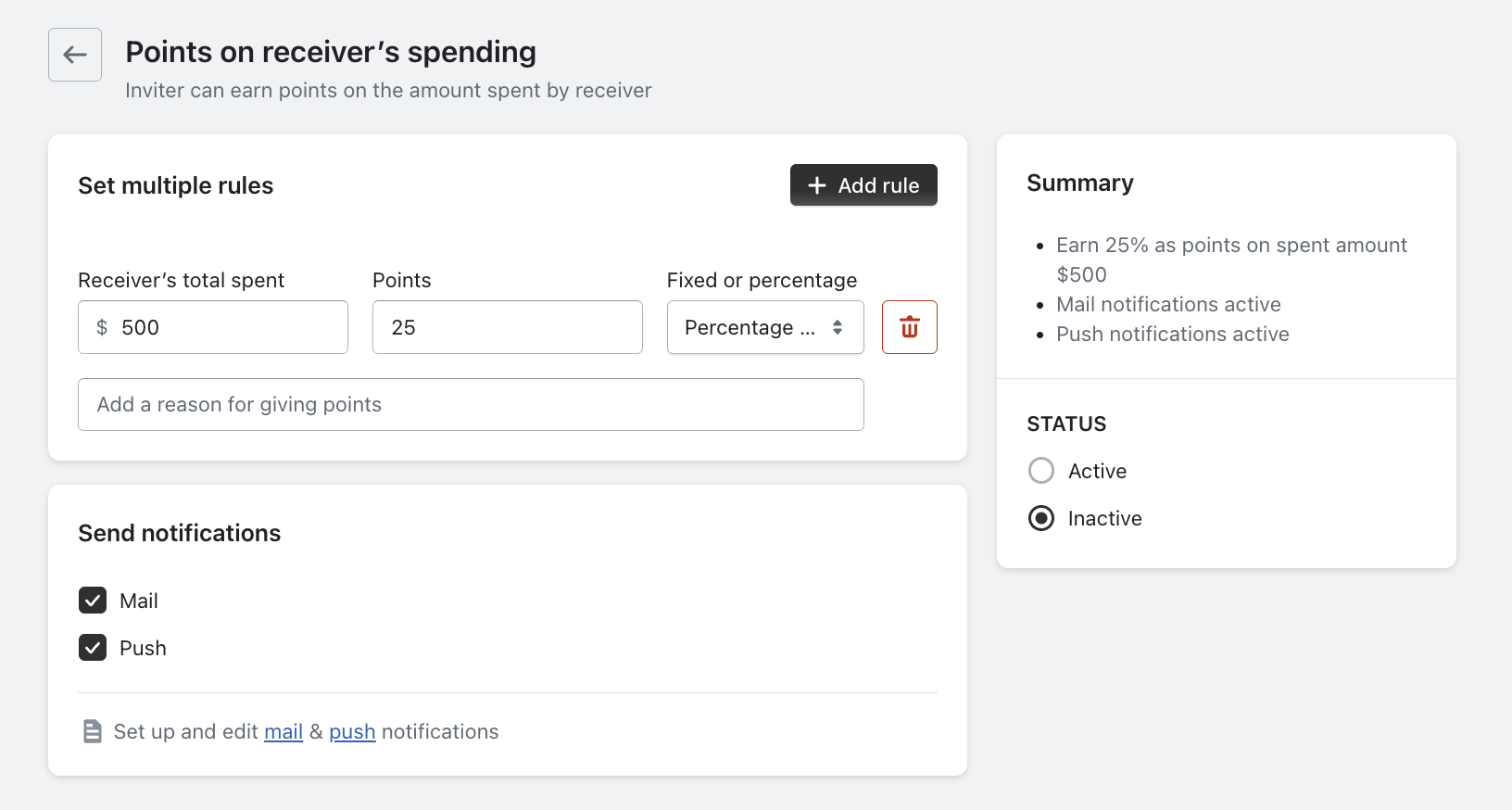Focus the Receiver's total spent field
Screen dimensions: 1512x810
point(232,327)
